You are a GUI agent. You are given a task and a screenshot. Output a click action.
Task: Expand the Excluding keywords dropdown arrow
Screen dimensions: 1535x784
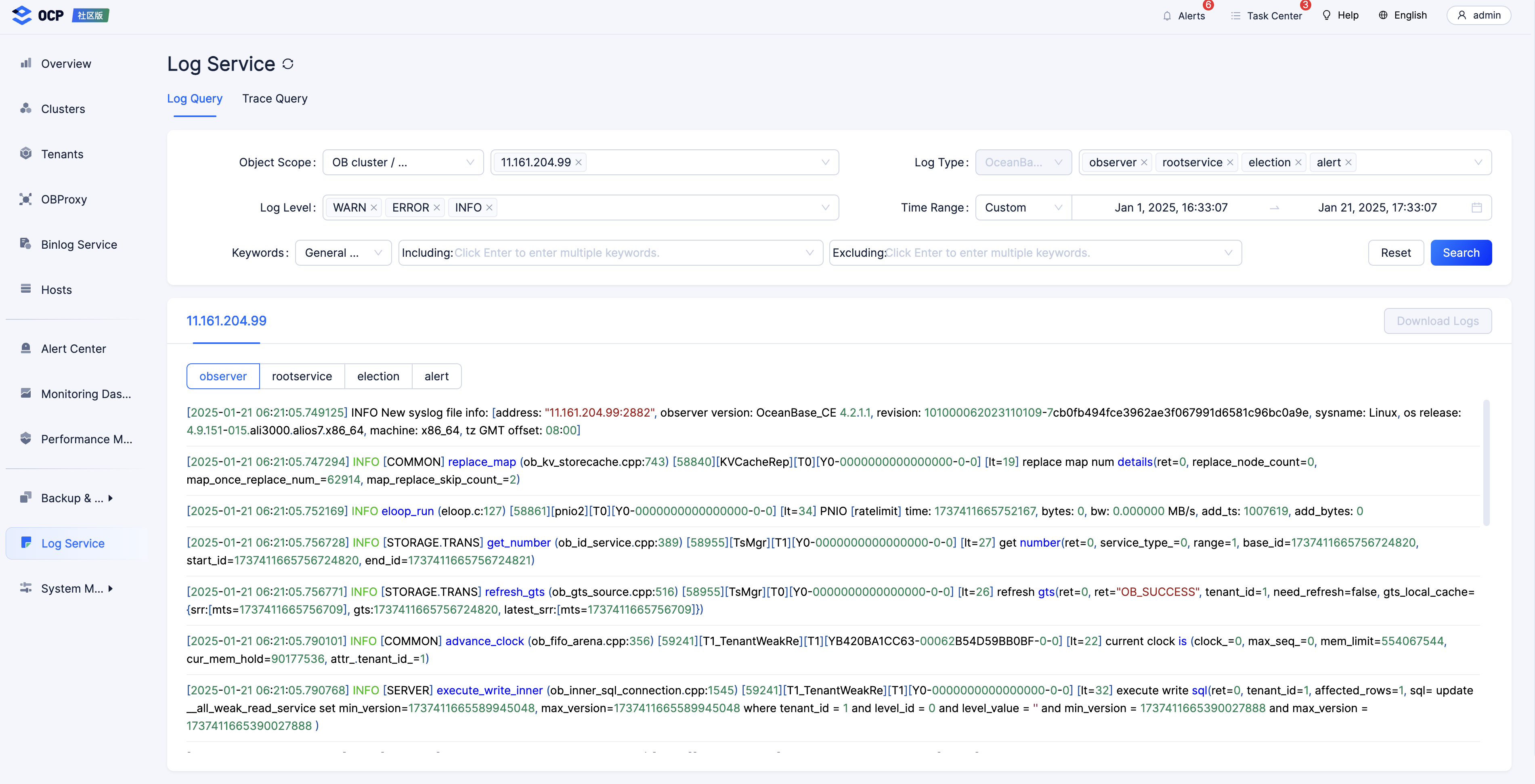coord(1228,253)
